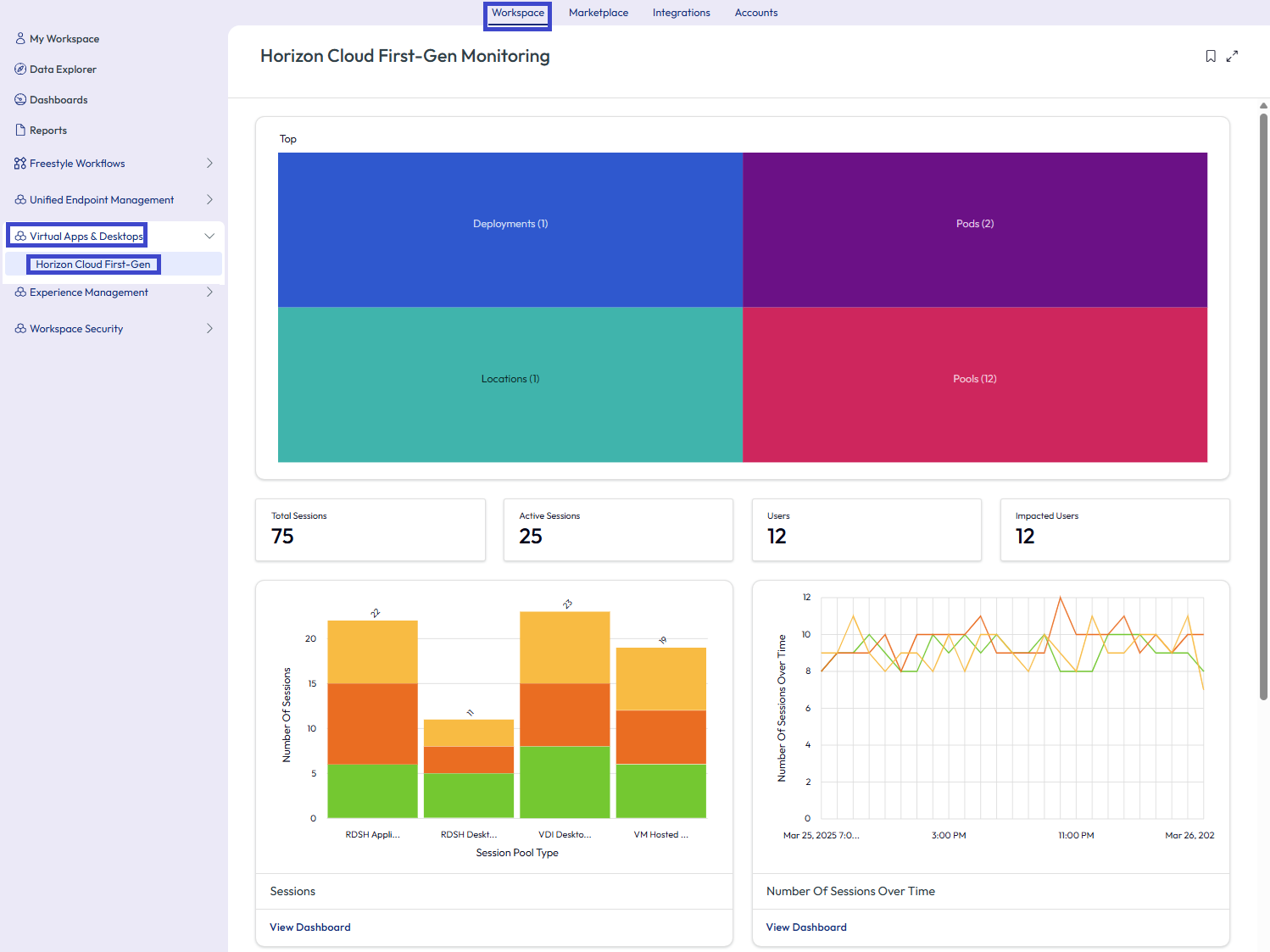The image size is (1270, 952).
Task: Click the VM Hosted ... stacked bar
Action: click(x=661, y=732)
